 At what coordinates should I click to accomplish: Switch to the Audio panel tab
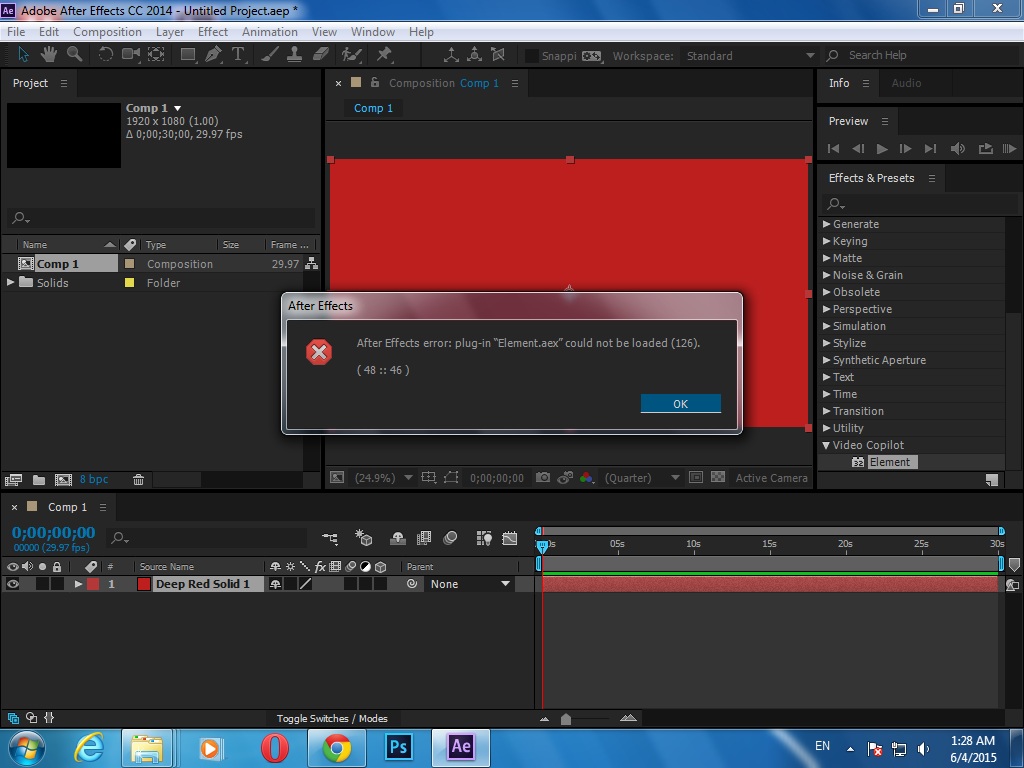906,83
